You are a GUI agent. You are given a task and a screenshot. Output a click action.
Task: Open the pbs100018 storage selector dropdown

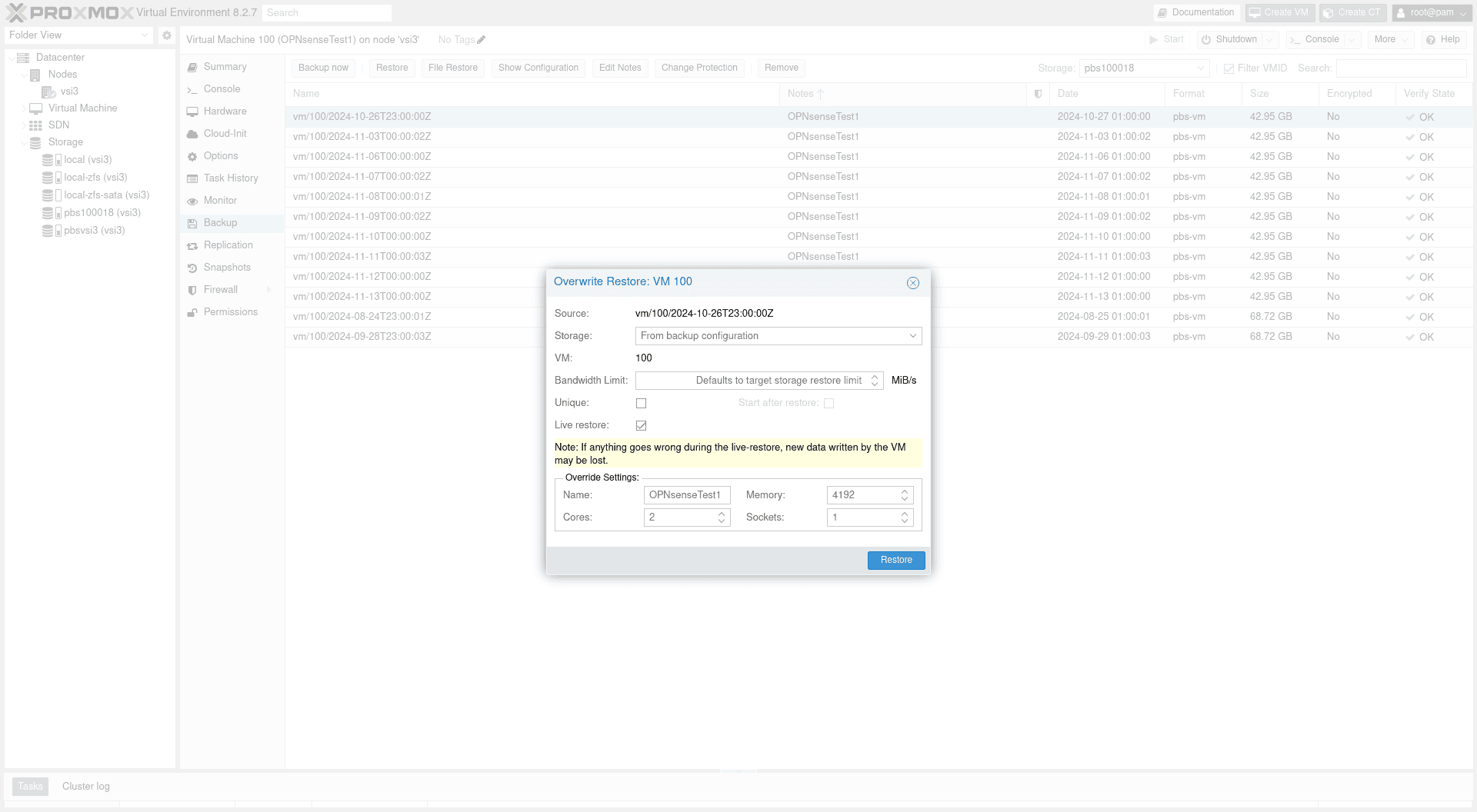1200,68
